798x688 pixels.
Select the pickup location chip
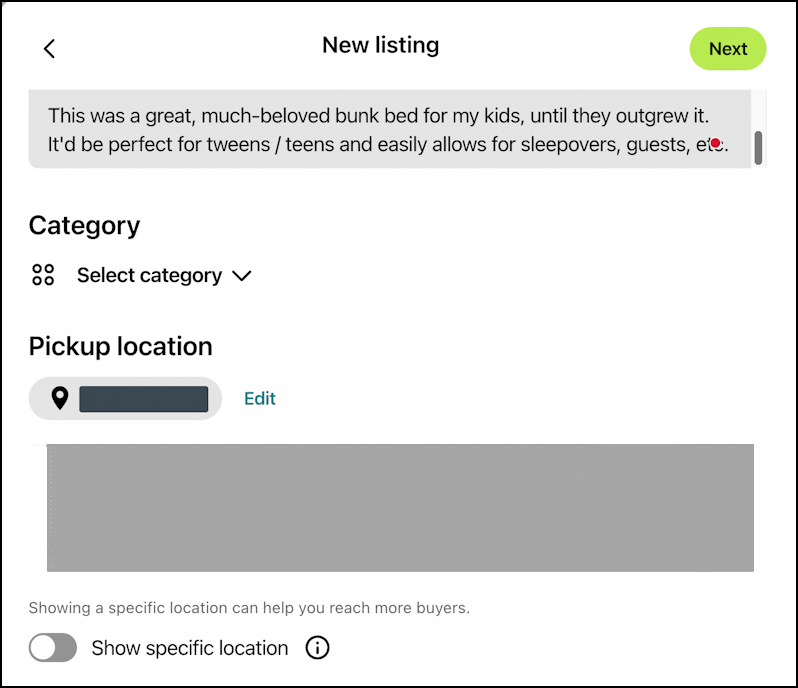coord(125,398)
